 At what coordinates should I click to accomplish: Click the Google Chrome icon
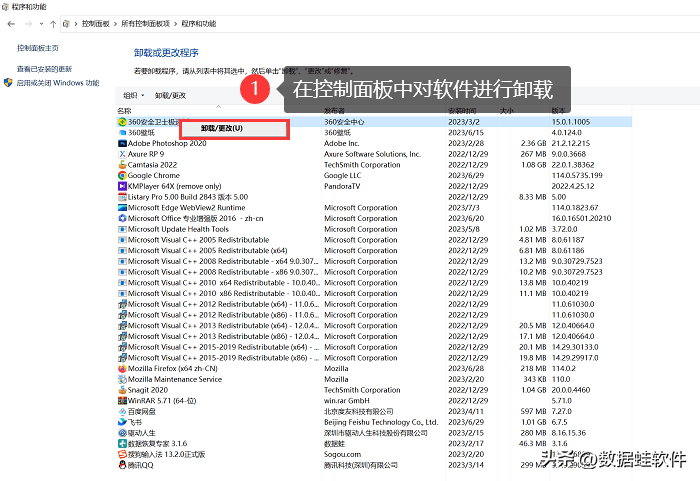click(x=122, y=176)
